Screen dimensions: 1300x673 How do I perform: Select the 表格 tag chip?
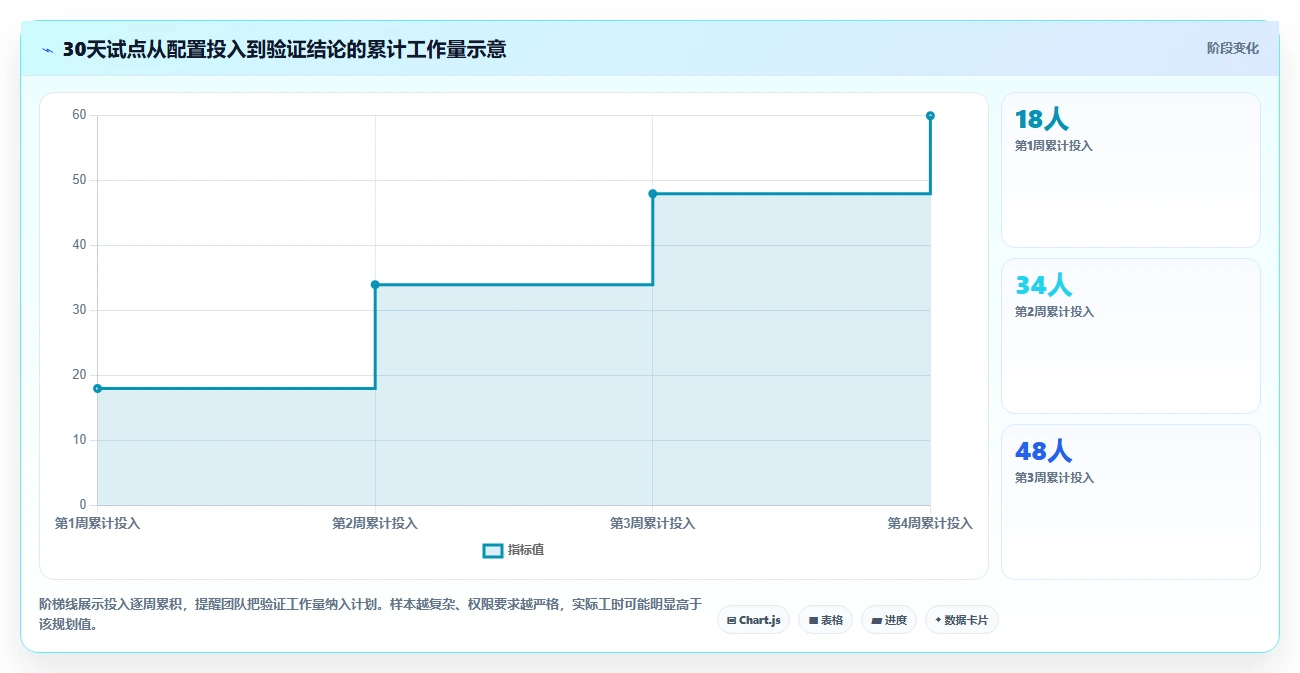coord(825,620)
